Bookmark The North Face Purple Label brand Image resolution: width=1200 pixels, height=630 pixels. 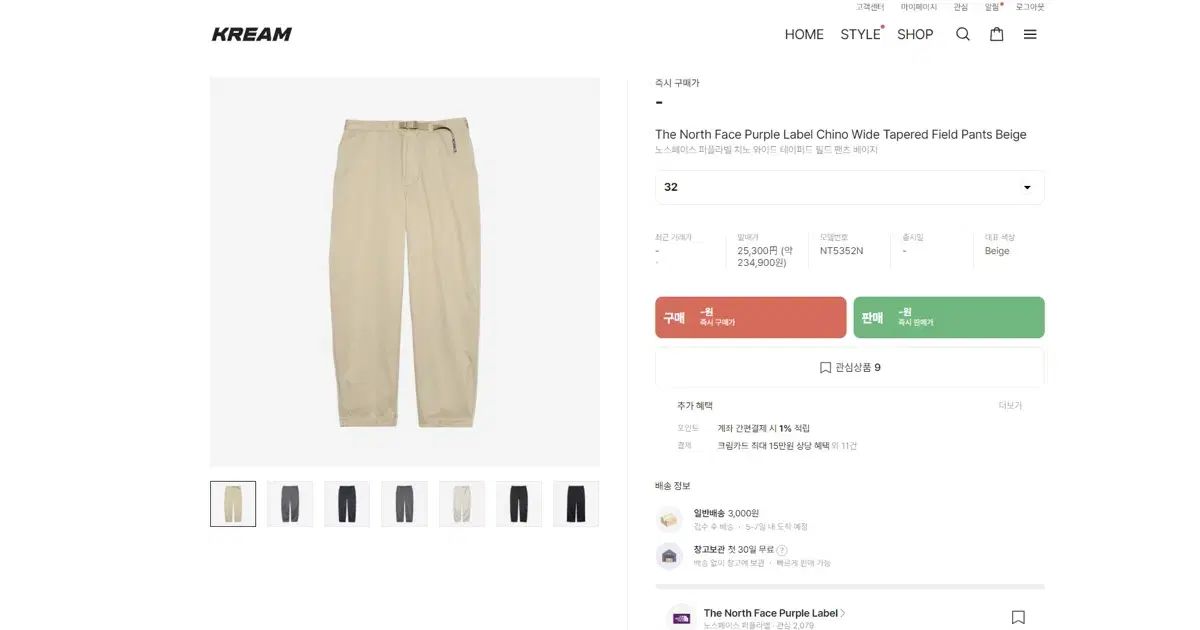coord(1018,617)
